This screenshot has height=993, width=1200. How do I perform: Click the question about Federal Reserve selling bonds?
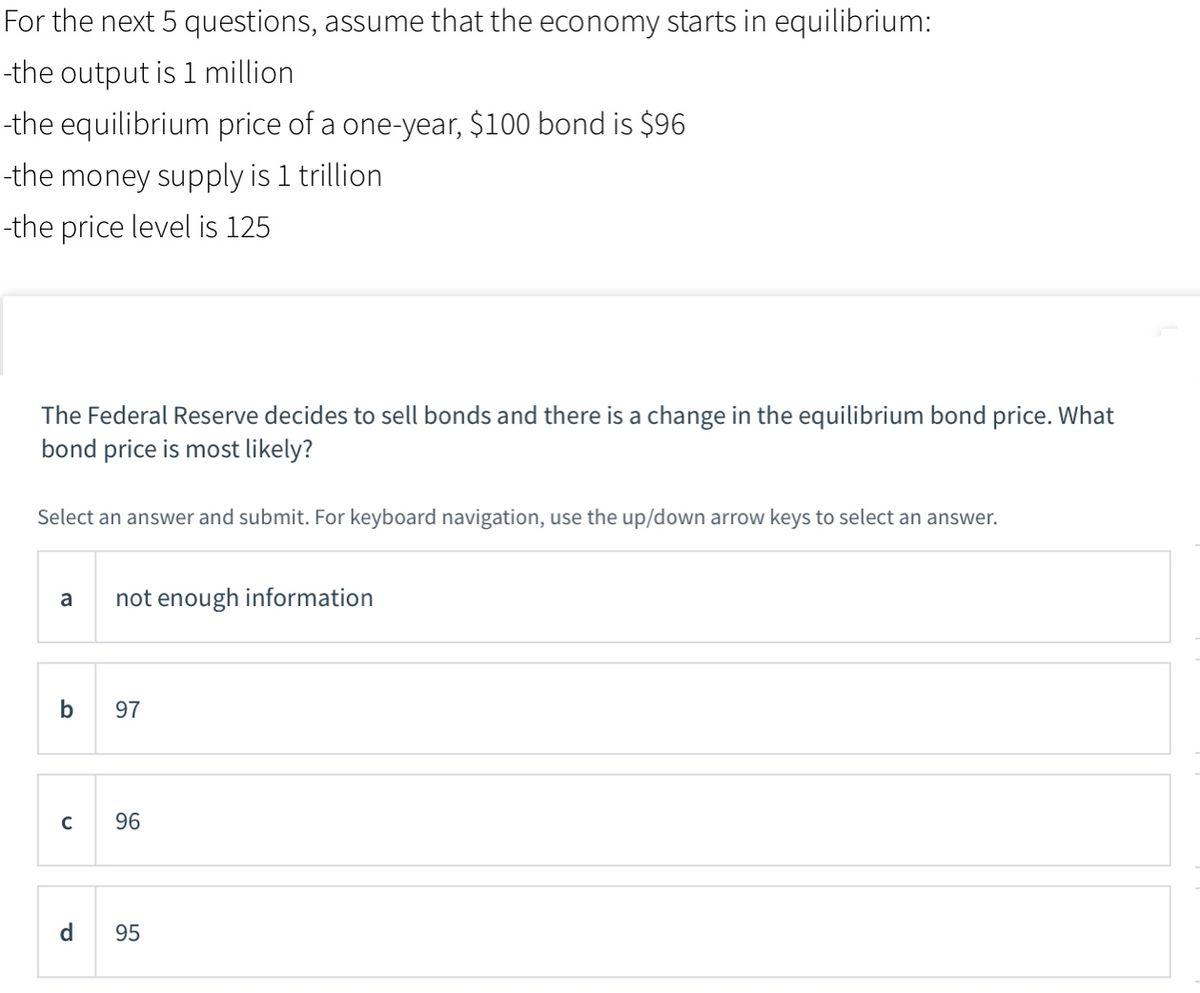pos(577,430)
